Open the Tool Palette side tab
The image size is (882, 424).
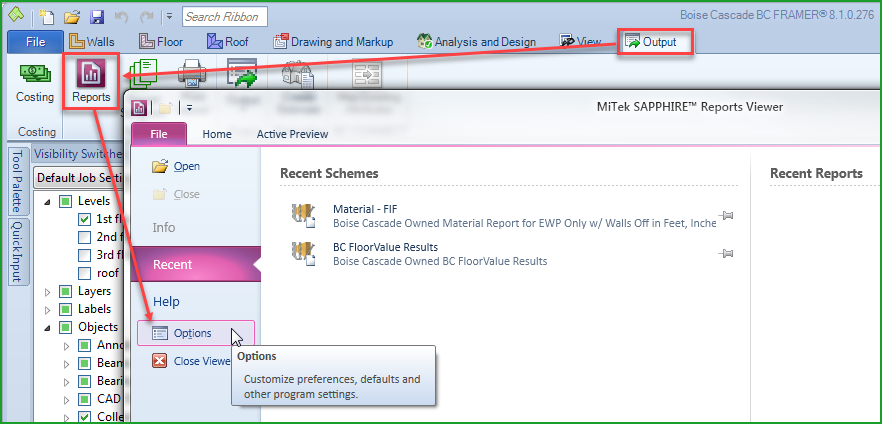(x=19, y=182)
